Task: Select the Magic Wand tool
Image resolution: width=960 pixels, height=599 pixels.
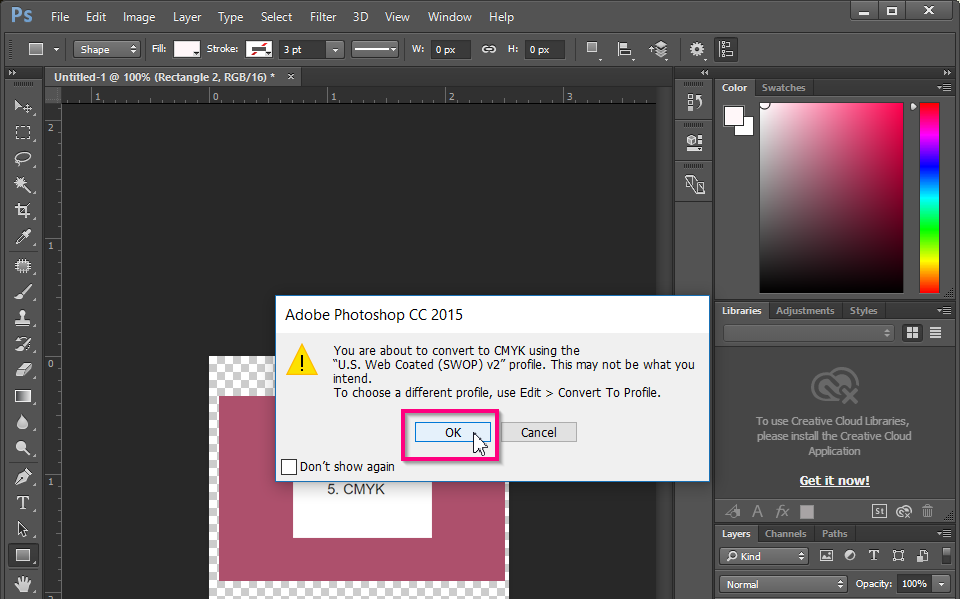Action: 22,184
